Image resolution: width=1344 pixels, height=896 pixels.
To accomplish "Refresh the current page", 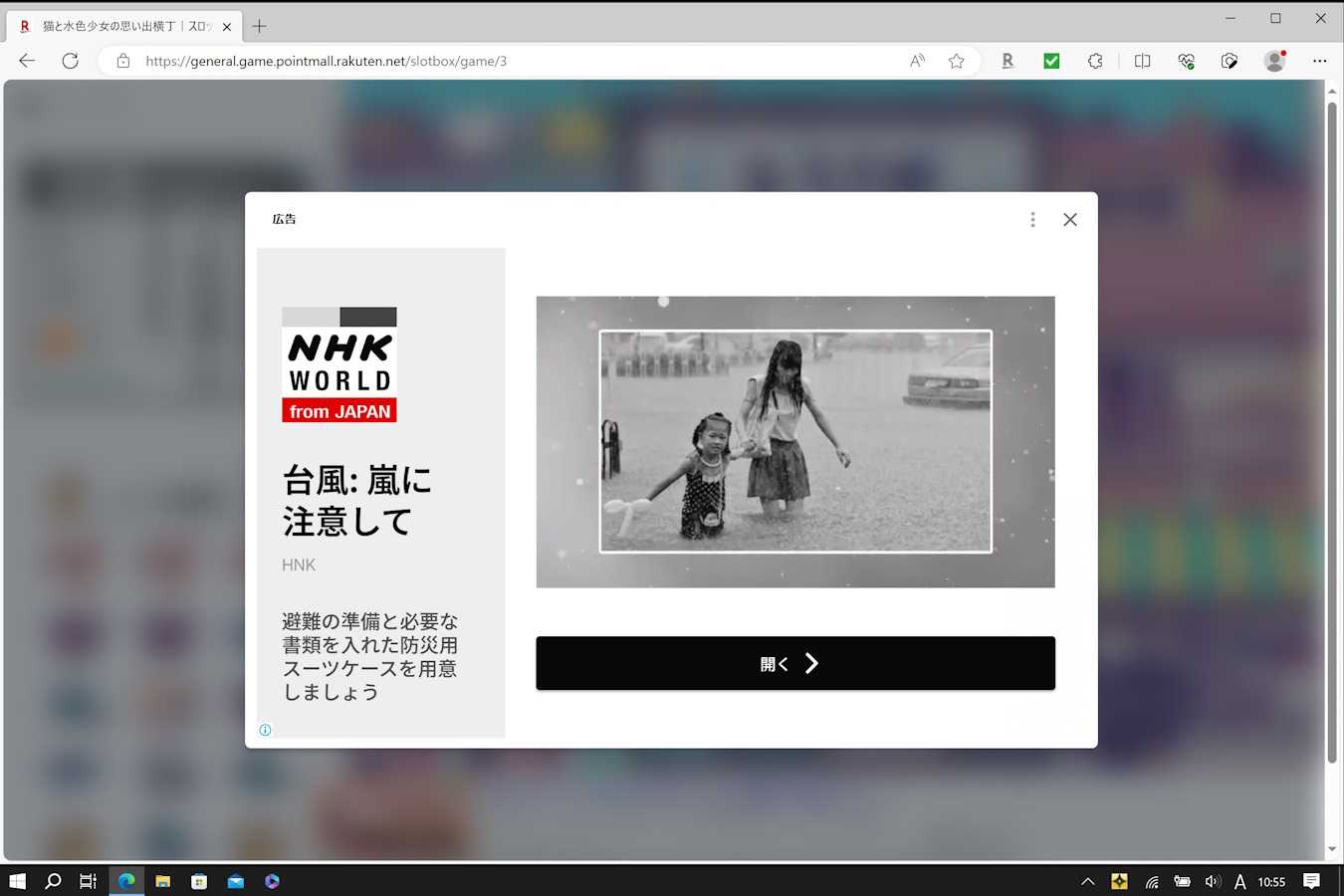I will click(x=70, y=61).
